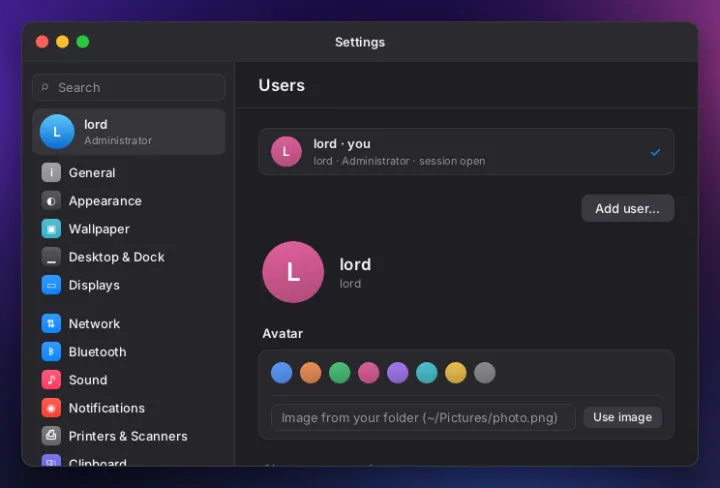
Task: Click the blue checkmark on lord's row
Action: pos(655,152)
